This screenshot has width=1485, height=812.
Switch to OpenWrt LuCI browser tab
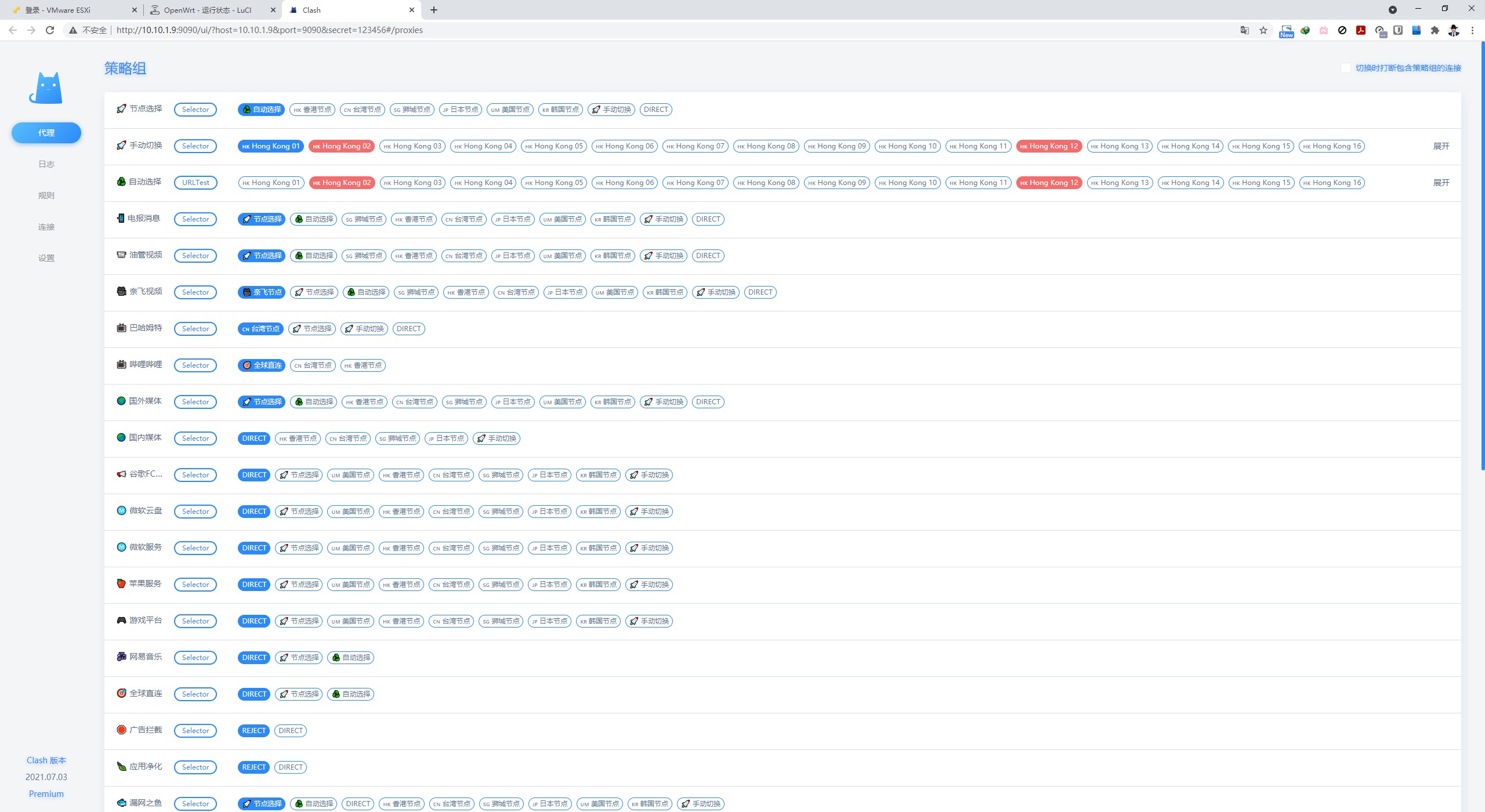(x=208, y=10)
